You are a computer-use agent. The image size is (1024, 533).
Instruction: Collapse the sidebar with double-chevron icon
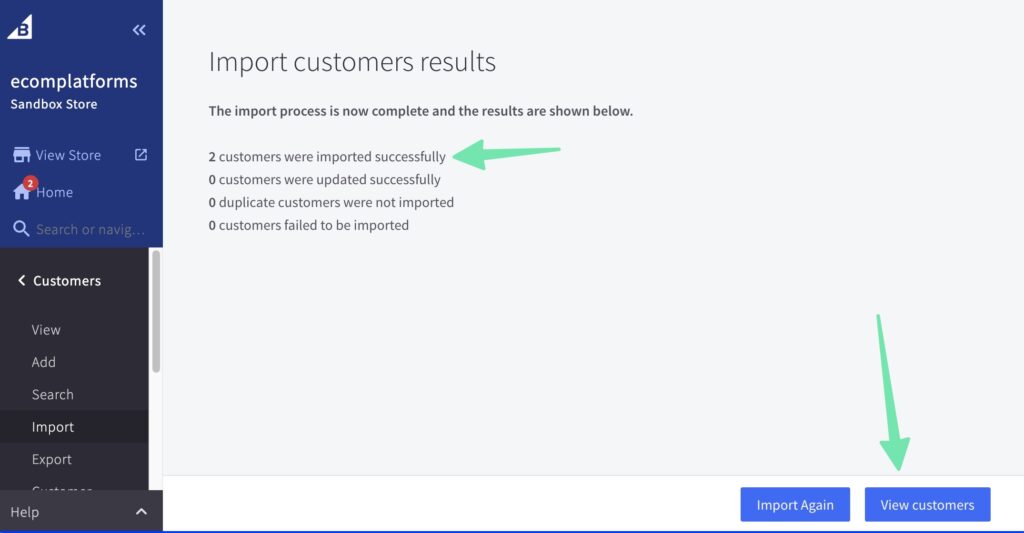(139, 30)
